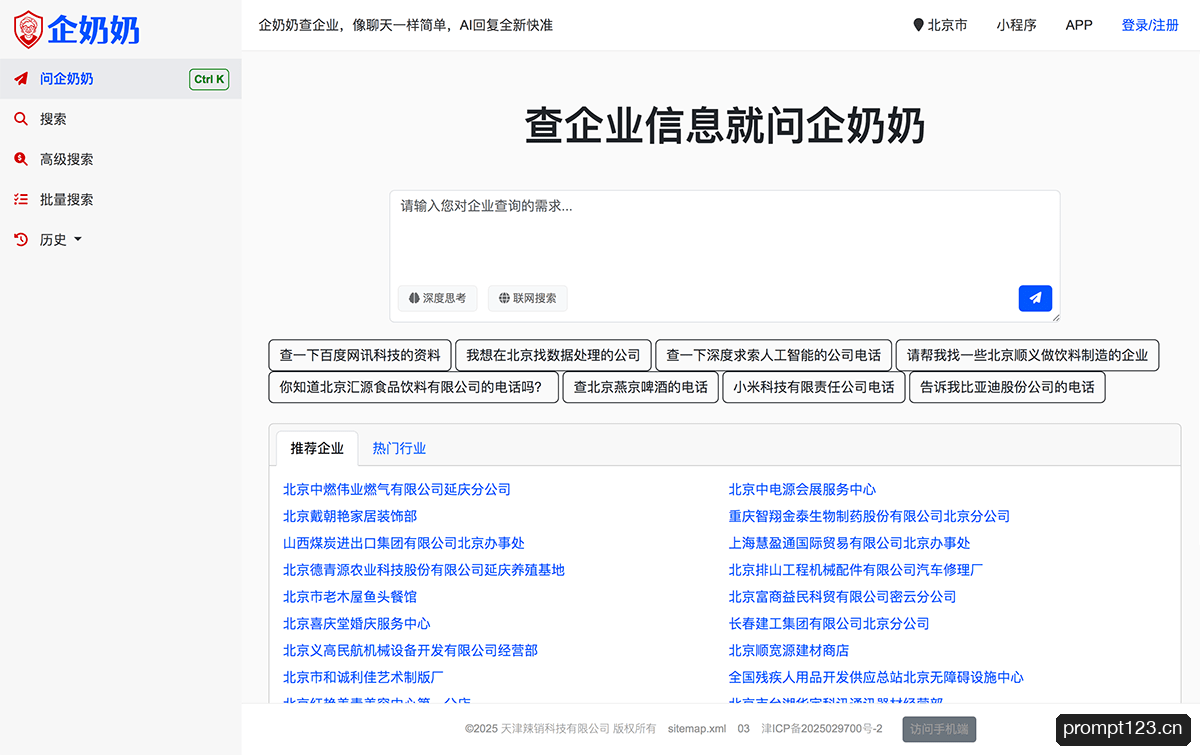Click the 03 footer link

pos(744,729)
